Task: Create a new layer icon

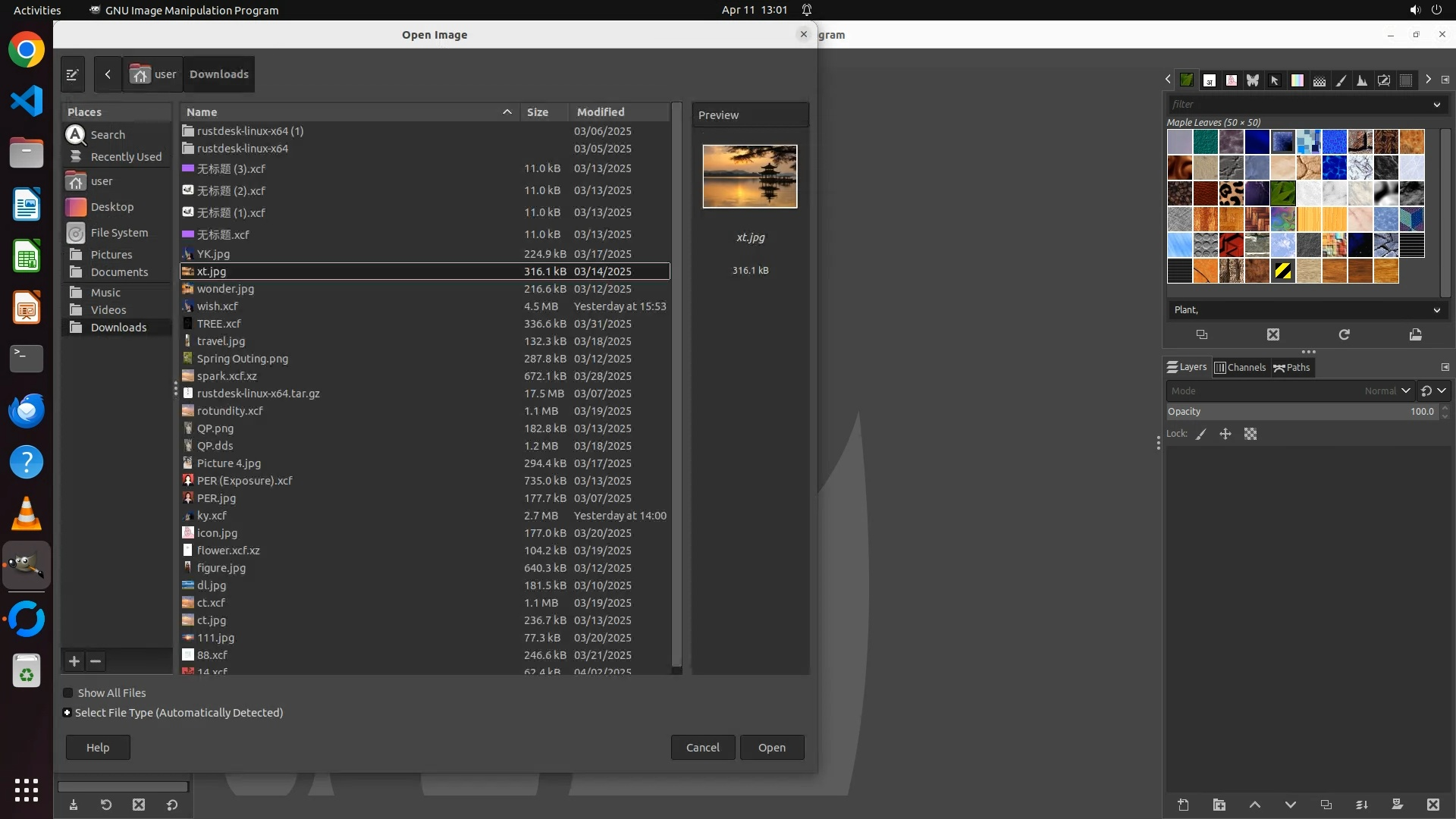Action: pos(1183,805)
